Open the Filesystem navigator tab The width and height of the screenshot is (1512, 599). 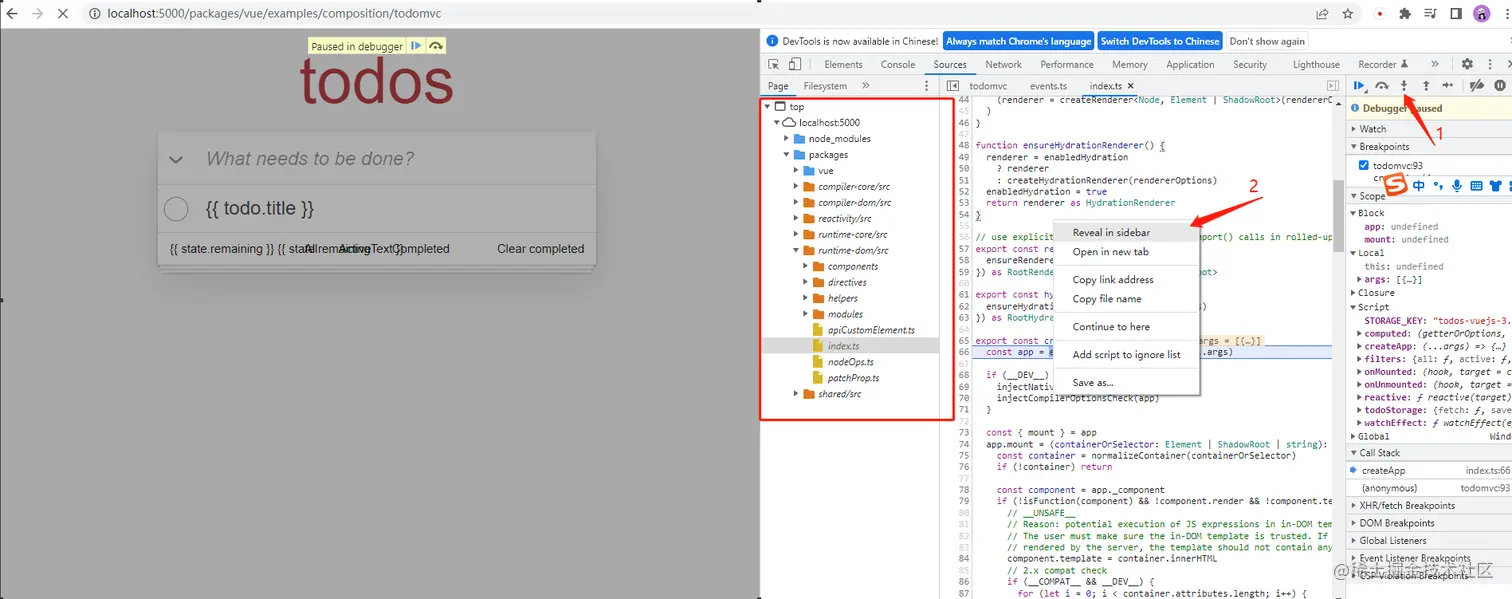point(825,86)
